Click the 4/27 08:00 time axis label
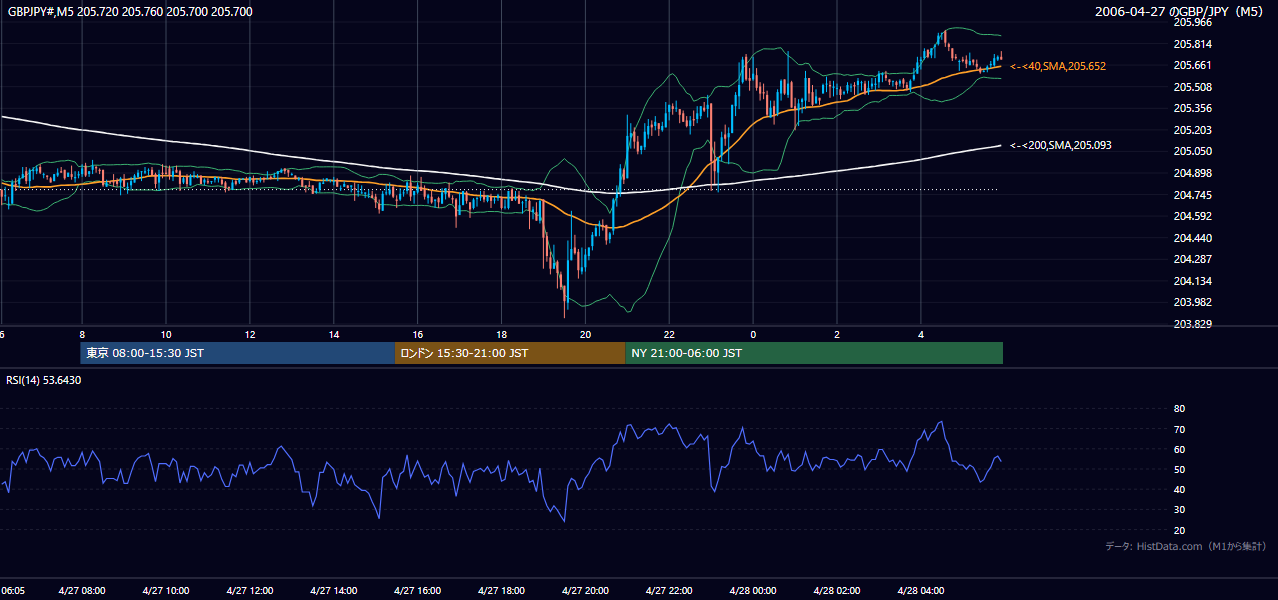Image resolution: width=1278 pixels, height=600 pixels. [82, 591]
